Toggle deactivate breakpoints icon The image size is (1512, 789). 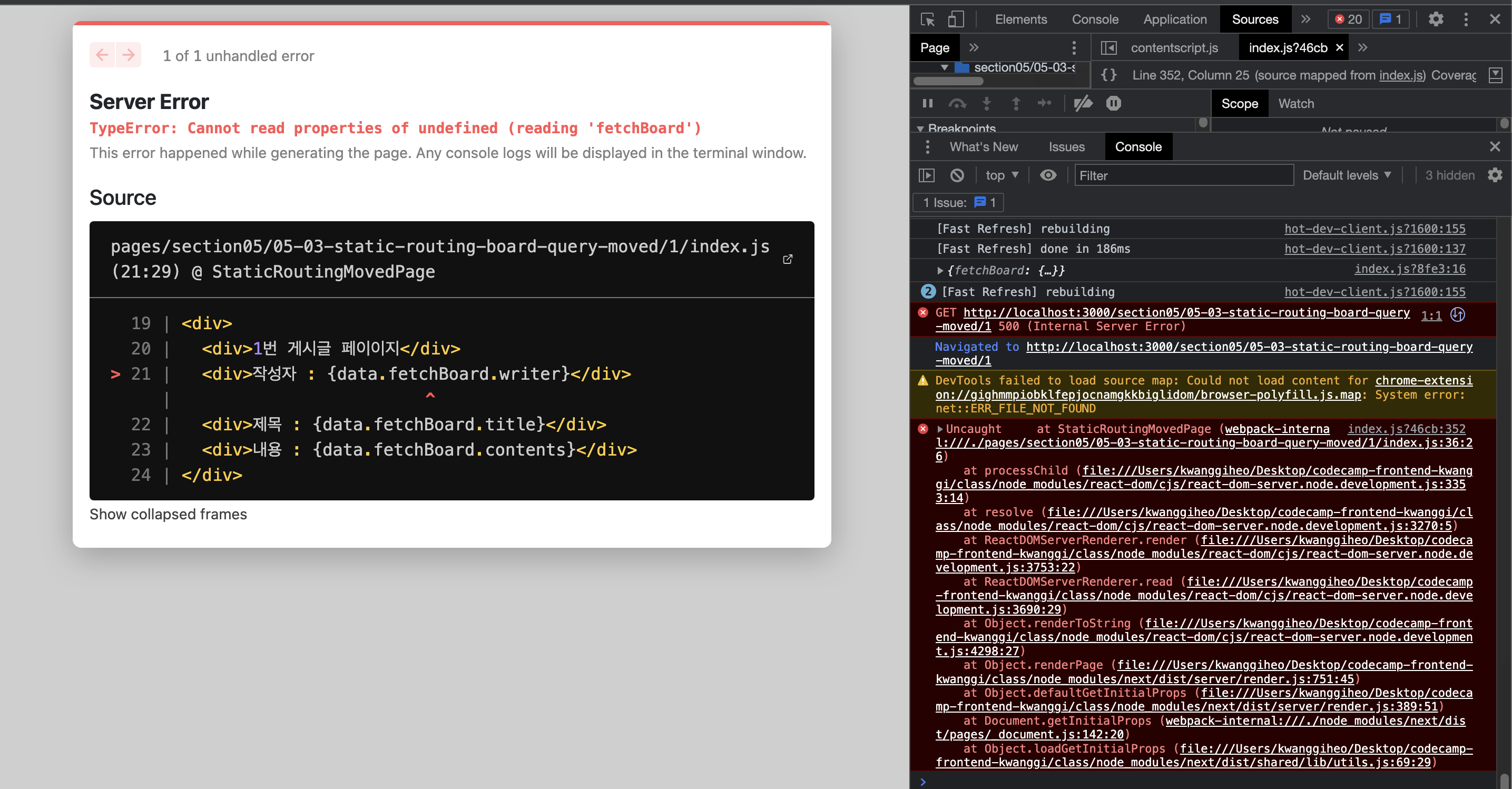[1083, 104]
